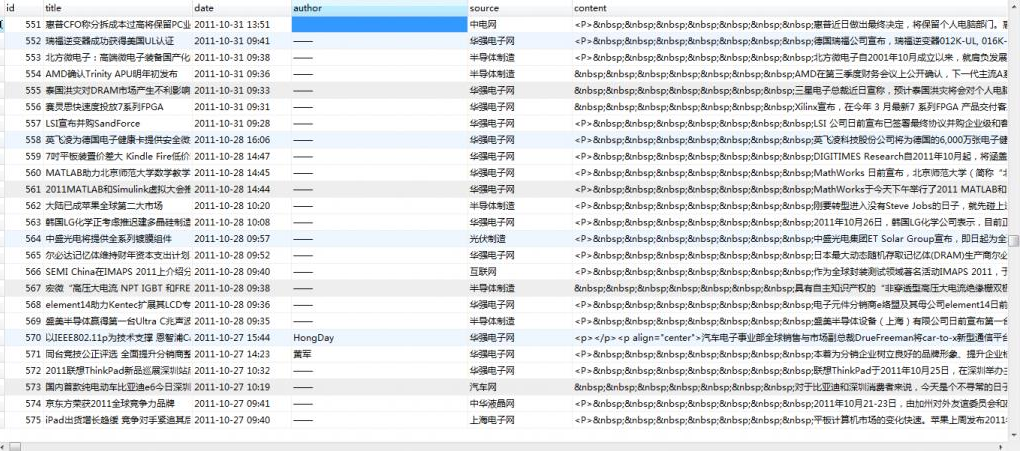The height and width of the screenshot is (451, 1021).
Task: Click the date cell '2011-10-27 09:40'
Action: click(x=240, y=420)
